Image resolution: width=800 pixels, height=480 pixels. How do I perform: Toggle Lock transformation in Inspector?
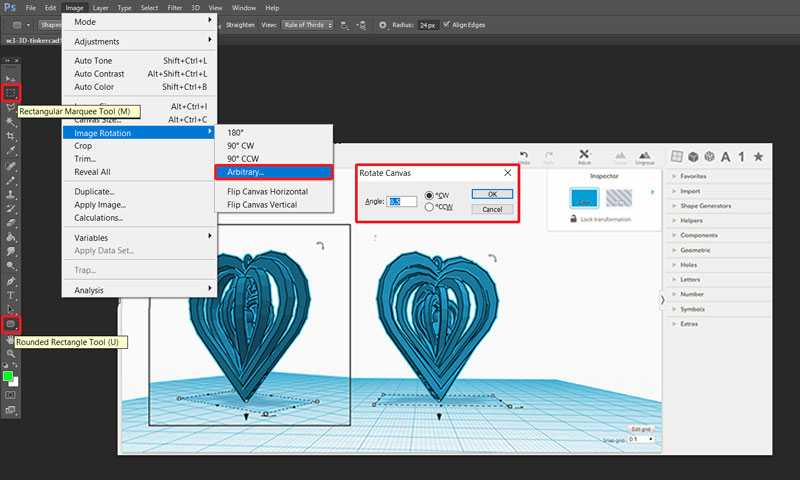[x=601, y=219]
